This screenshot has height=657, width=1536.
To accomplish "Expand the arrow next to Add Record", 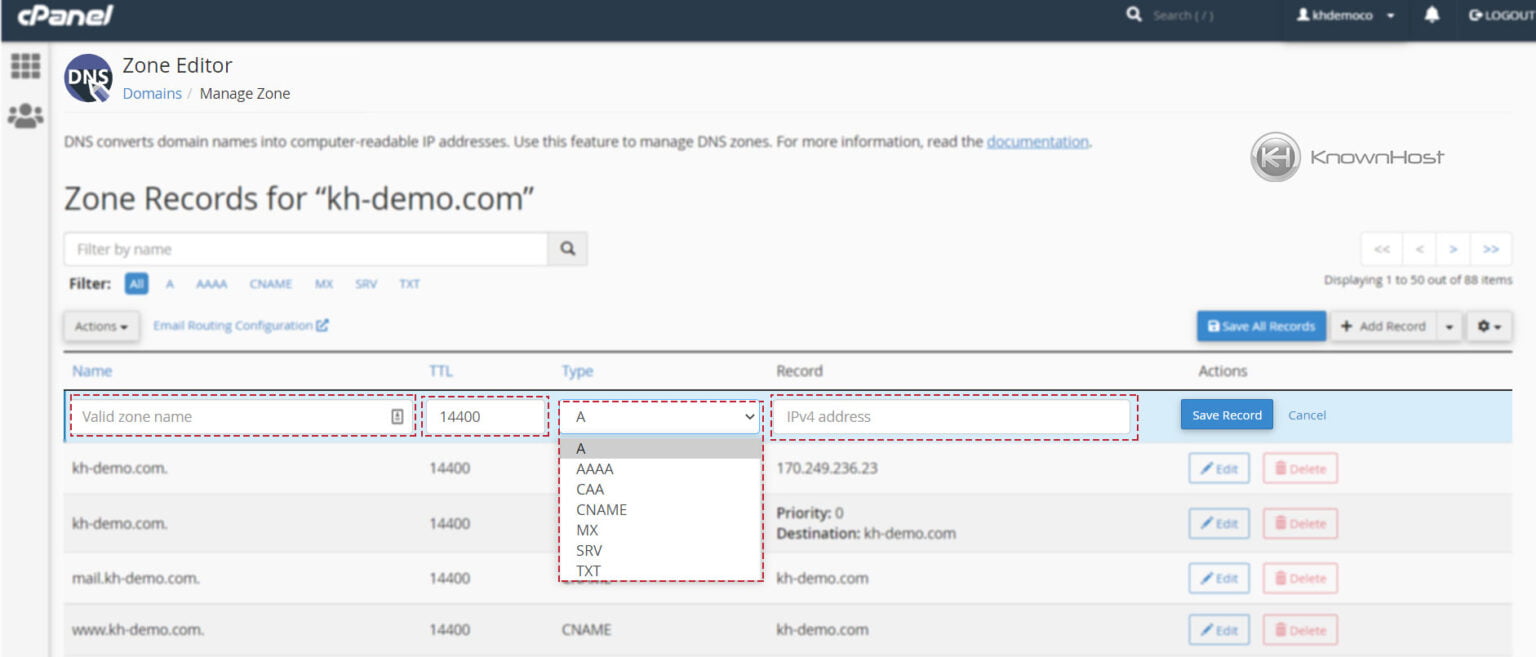I will pos(1449,325).
